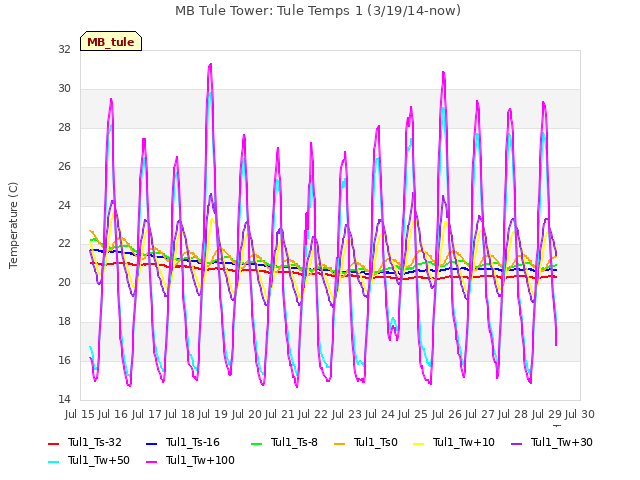This screenshot has width=640, height=480.
Task: Select the Tul1_Ts0 legend label
Action: pos(376,442)
